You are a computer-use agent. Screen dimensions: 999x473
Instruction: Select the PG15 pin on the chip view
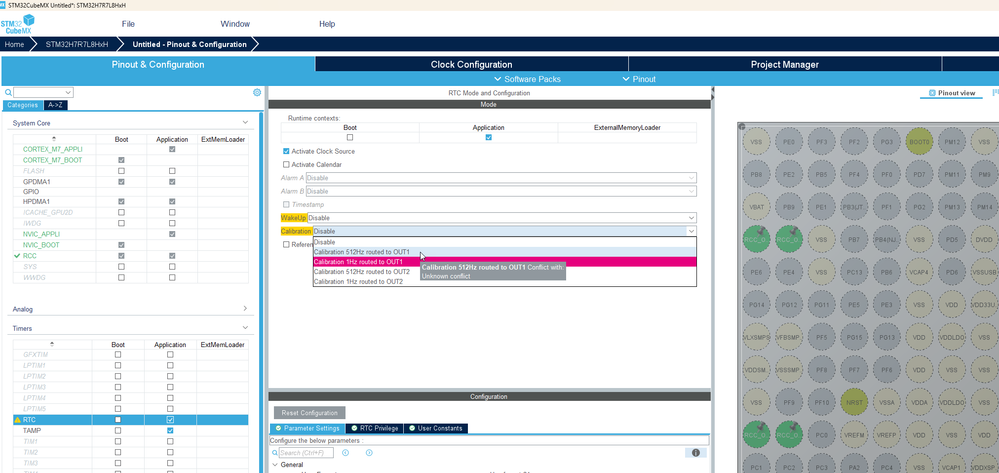click(x=854, y=337)
